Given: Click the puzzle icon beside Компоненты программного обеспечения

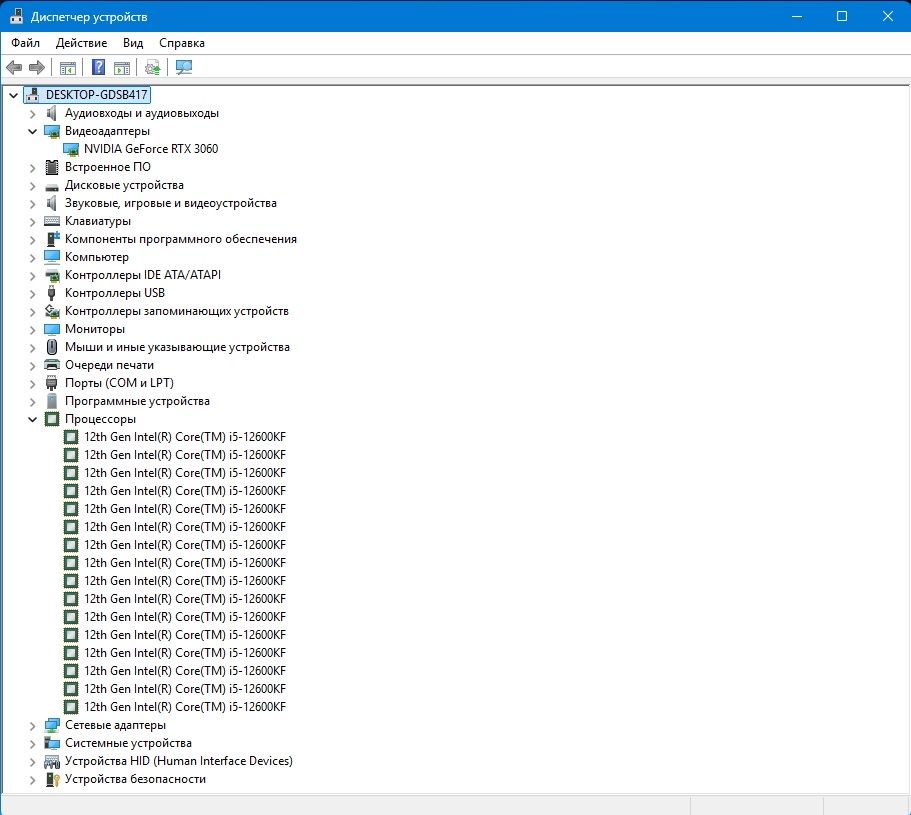Looking at the screenshot, I should (52, 239).
